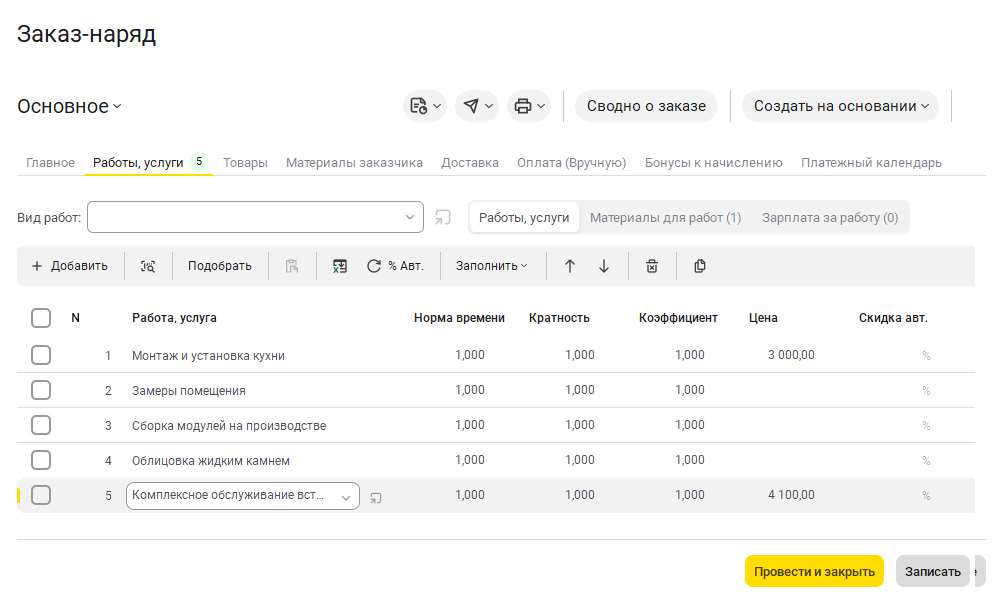Expand the Вид работ dropdown

click(410, 217)
